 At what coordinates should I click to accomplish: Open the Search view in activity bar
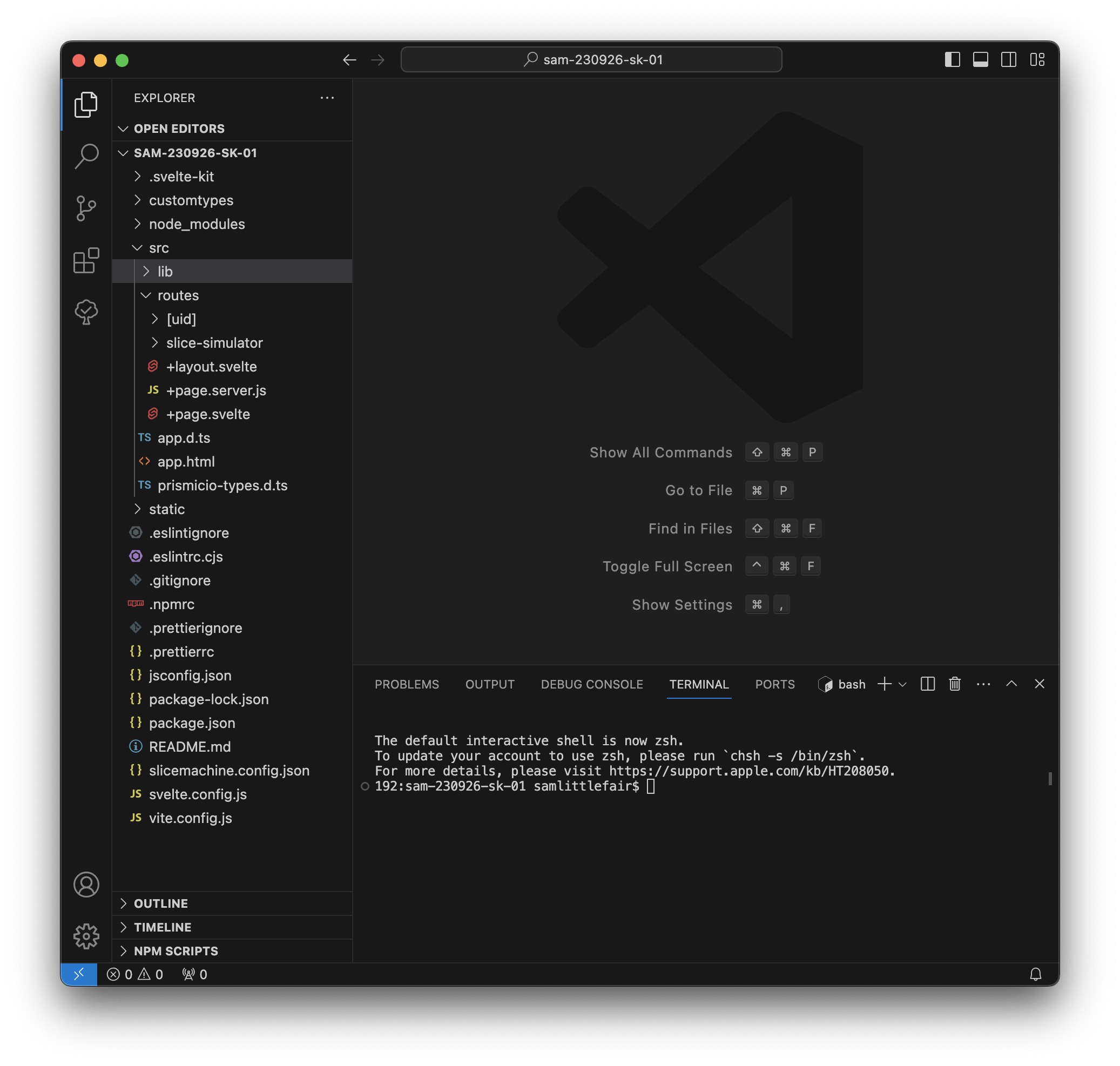coord(86,156)
